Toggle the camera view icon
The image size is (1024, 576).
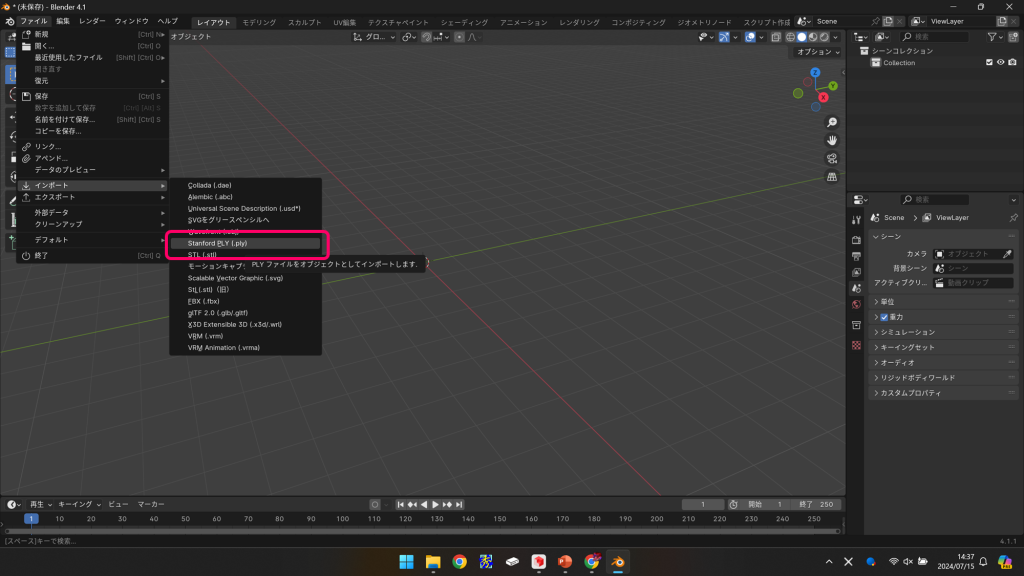(832, 159)
